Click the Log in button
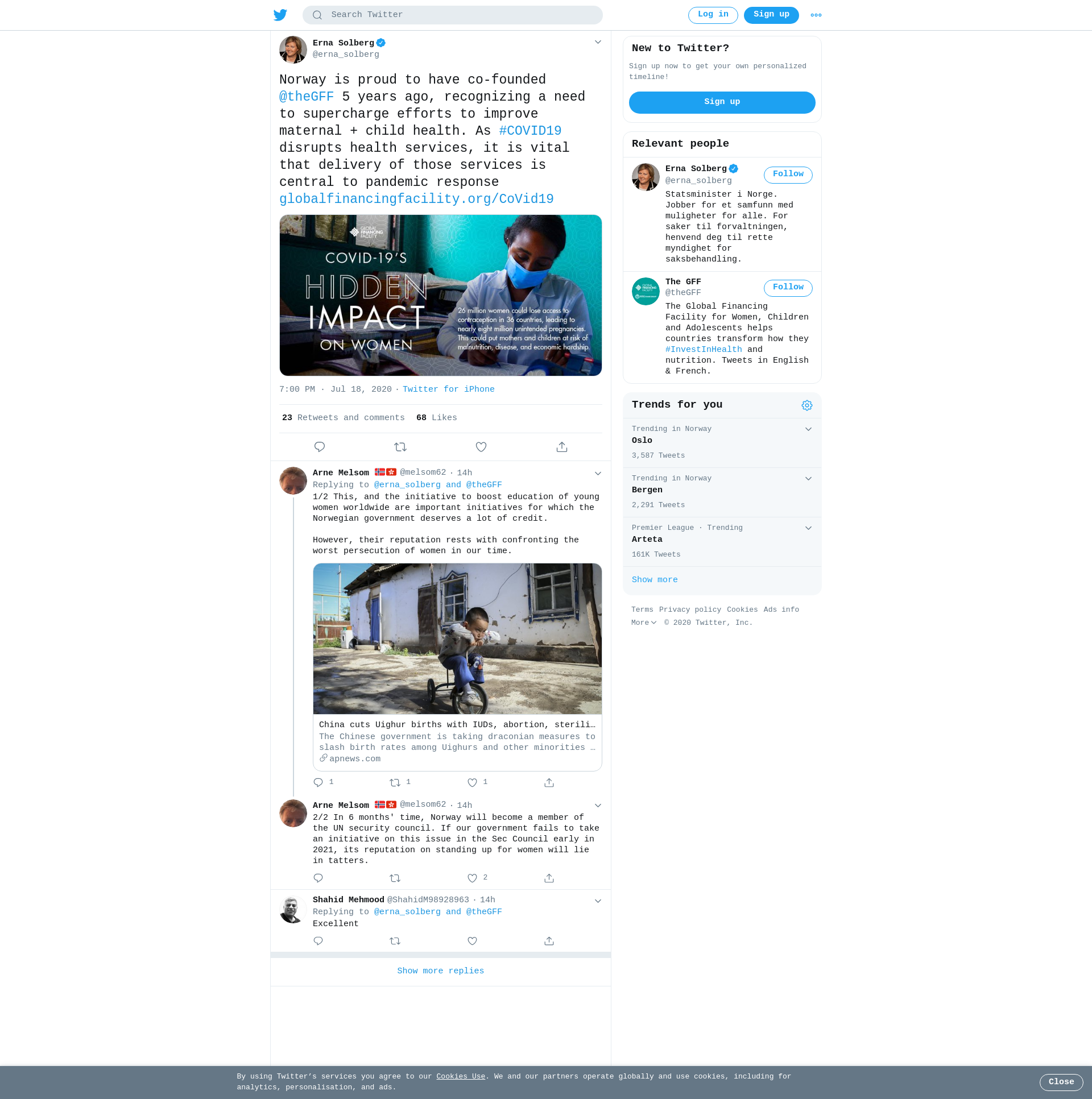 click(x=713, y=15)
